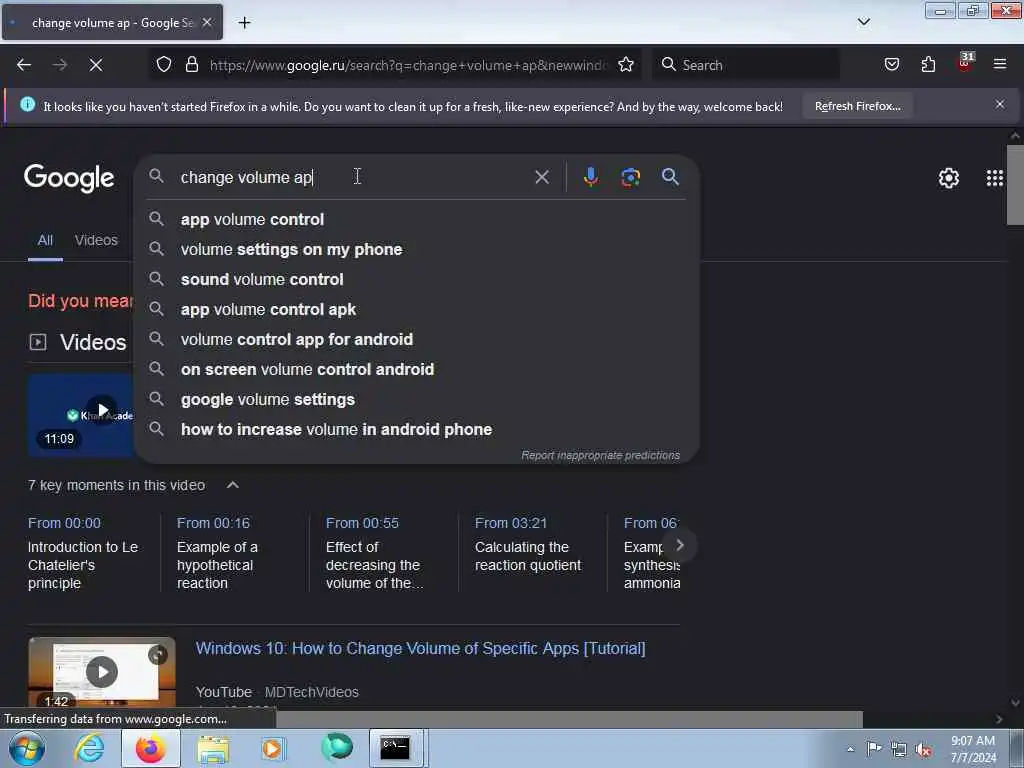Focus the Firefox Search toolbar field
1024x768 pixels.
tap(746, 65)
